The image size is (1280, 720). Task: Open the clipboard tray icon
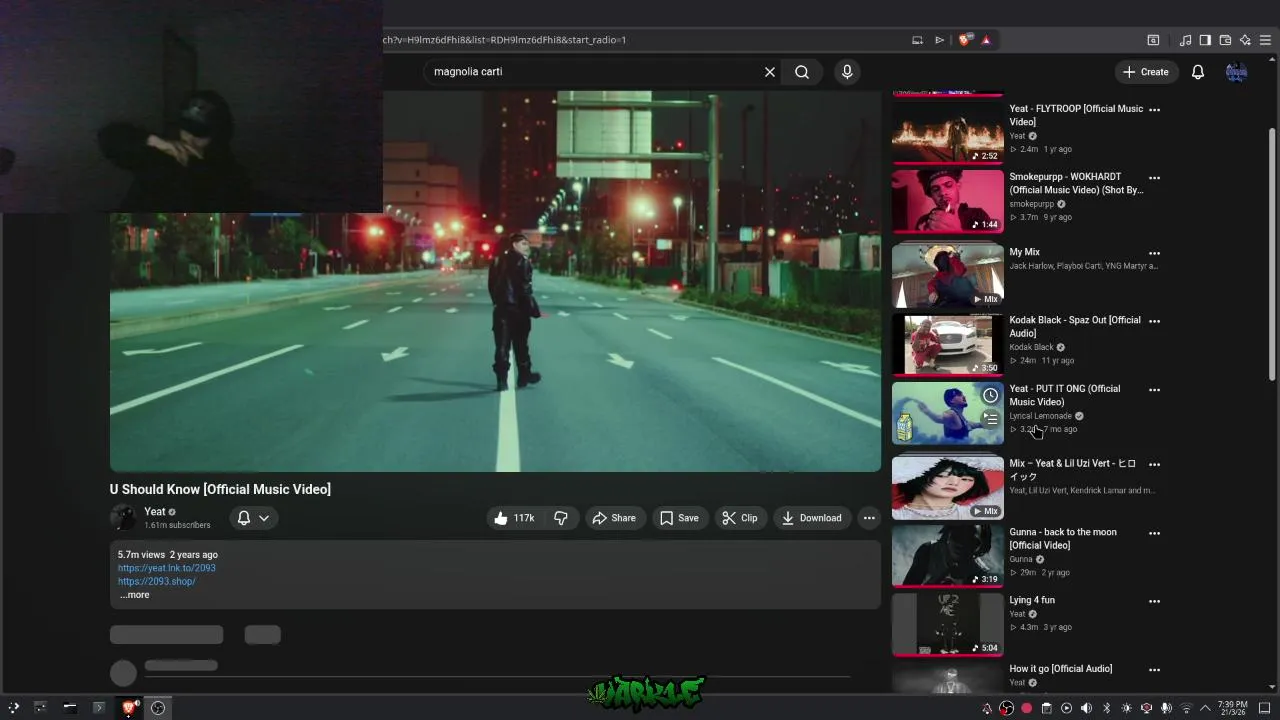click(x=1047, y=708)
